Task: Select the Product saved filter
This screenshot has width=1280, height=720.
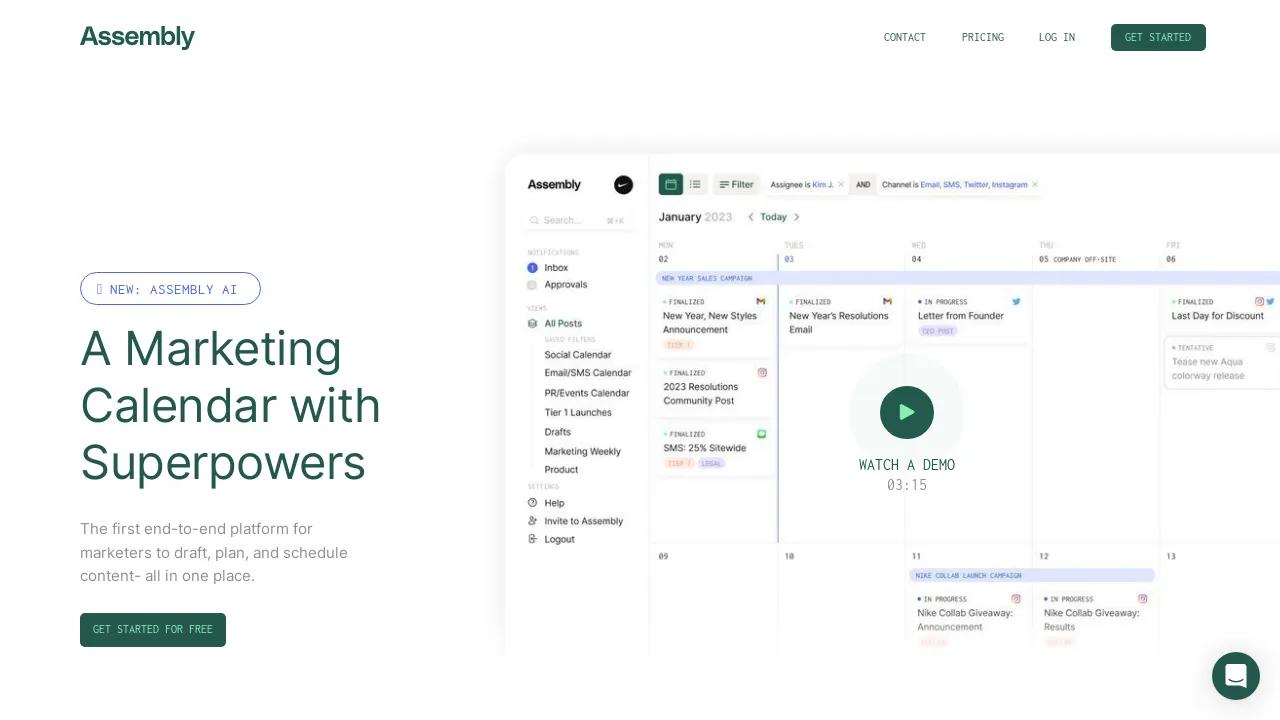Action: pyautogui.click(x=562, y=469)
